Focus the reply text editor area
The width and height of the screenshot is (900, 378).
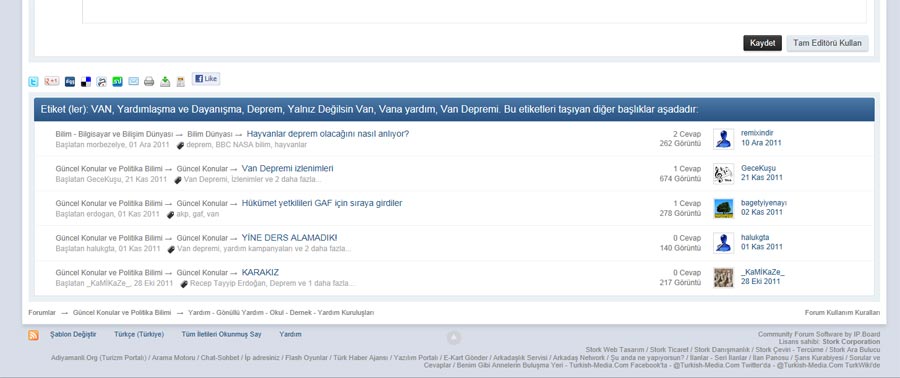click(474, 11)
